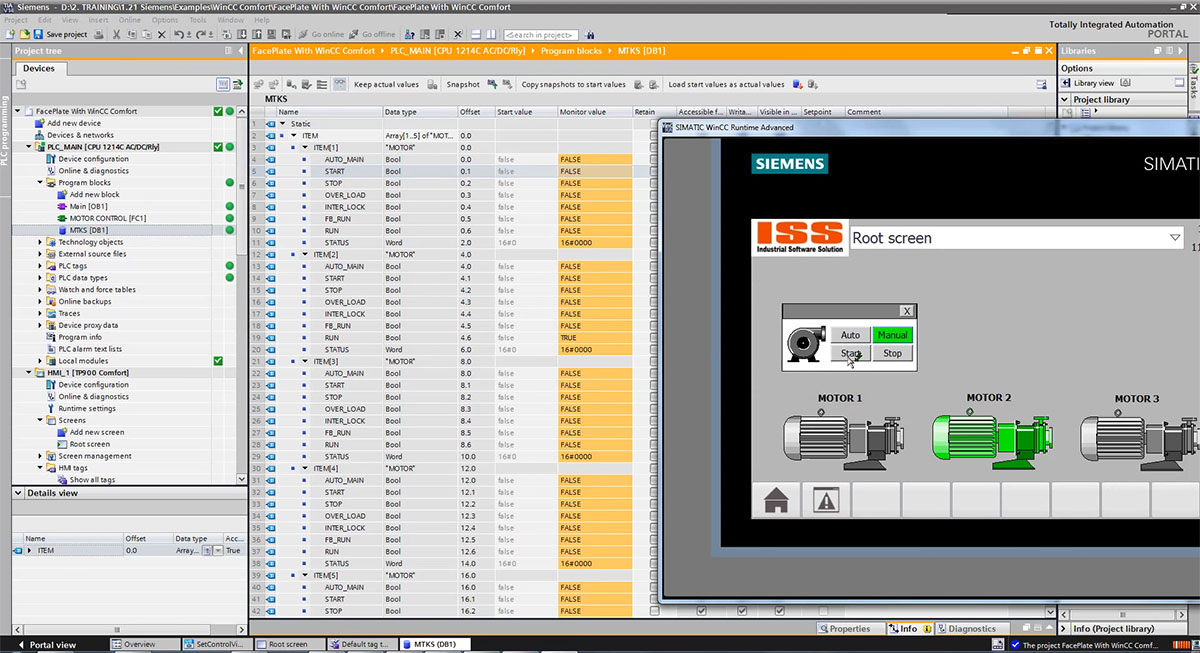
Task: Collapse the Details view panel
Action: [x=17, y=493]
